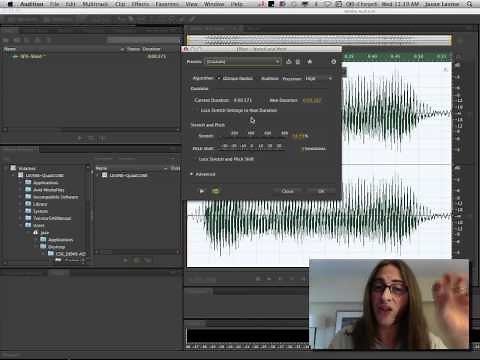The width and height of the screenshot is (480, 360).
Task: Expand the Library folder
Action: (x=20, y=204)
